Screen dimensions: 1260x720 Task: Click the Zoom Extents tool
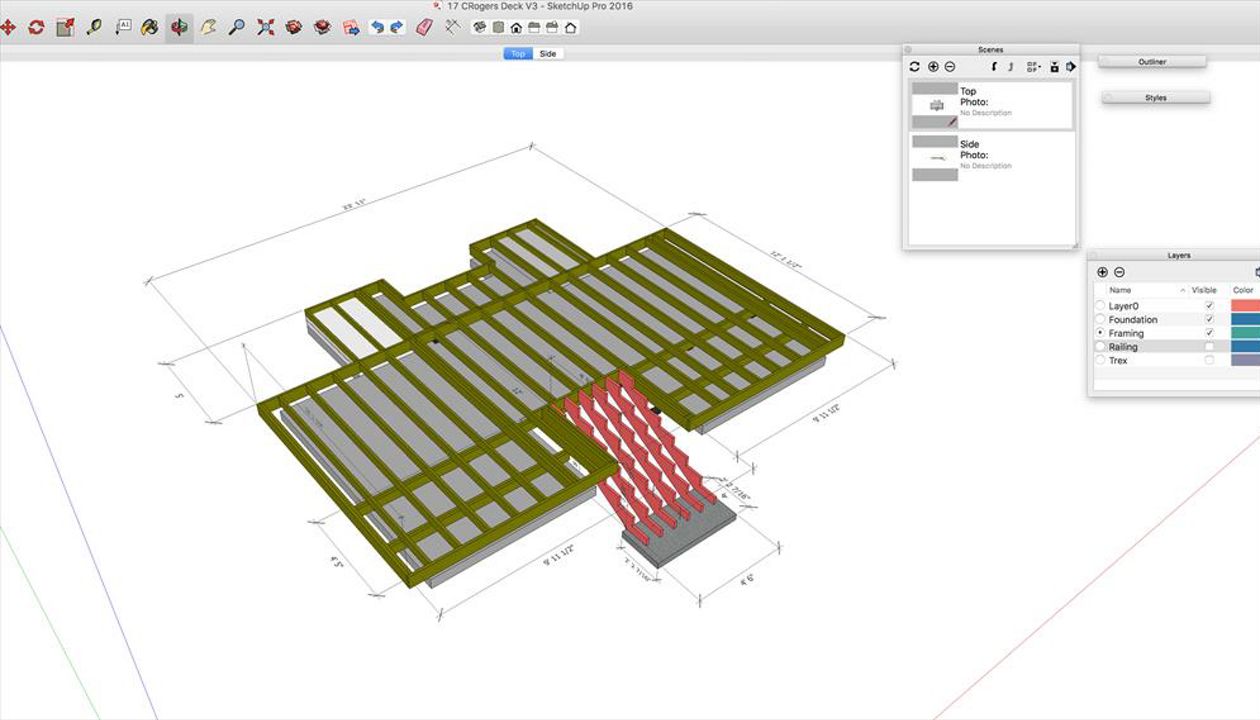click(x=265, y=28)
